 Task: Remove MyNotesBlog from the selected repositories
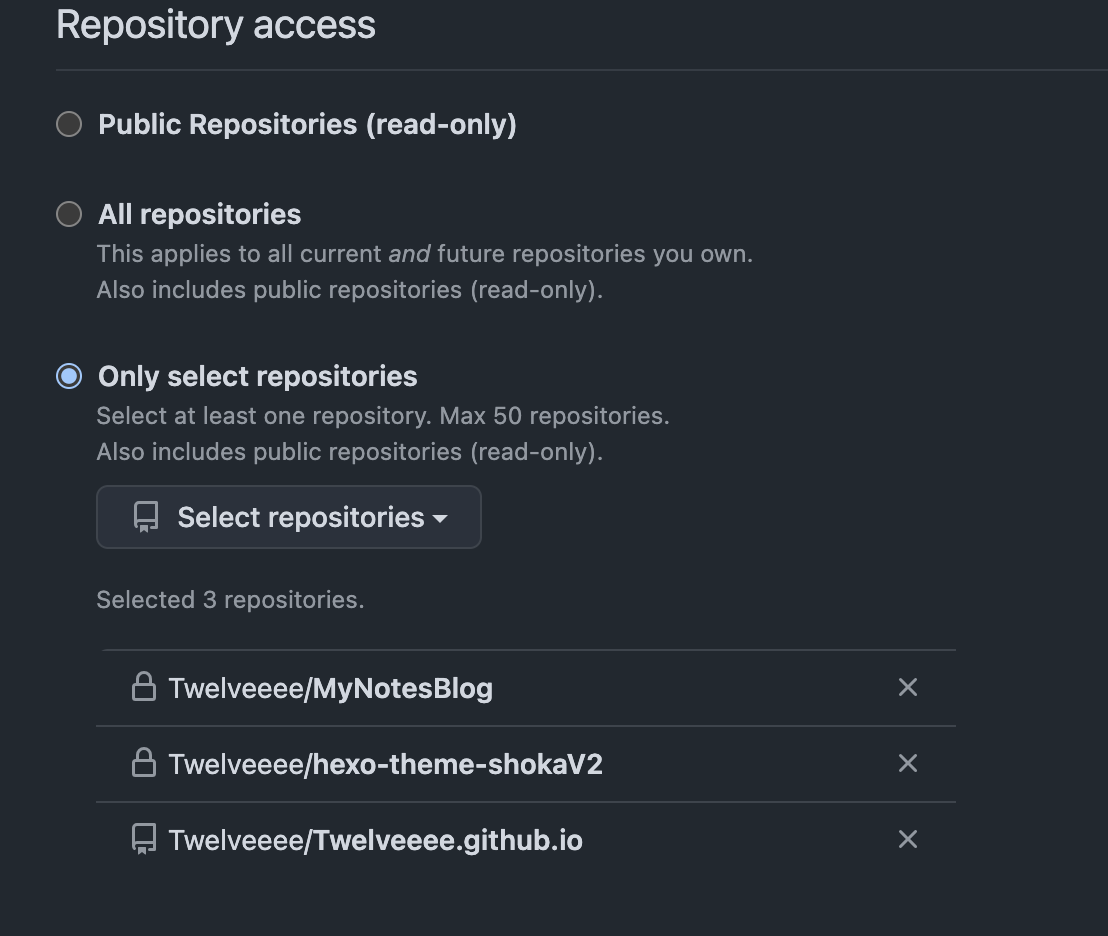coord(908,687)
